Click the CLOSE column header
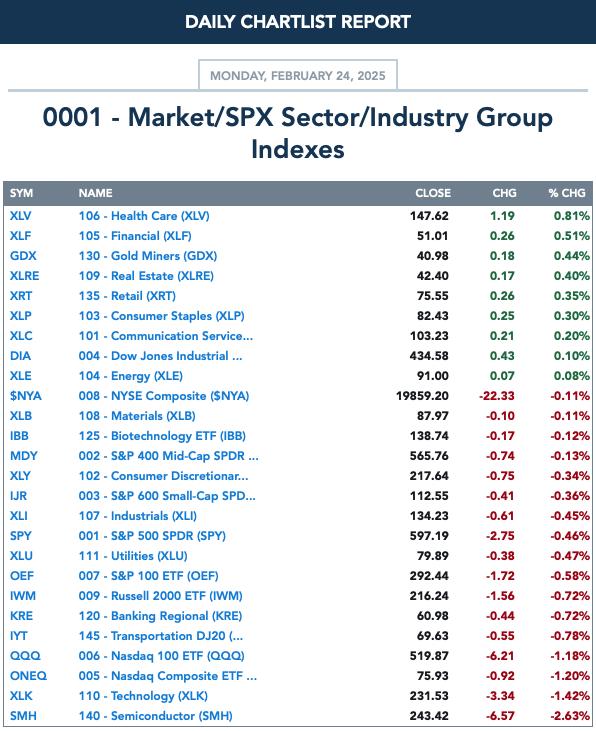 point(433,193)
